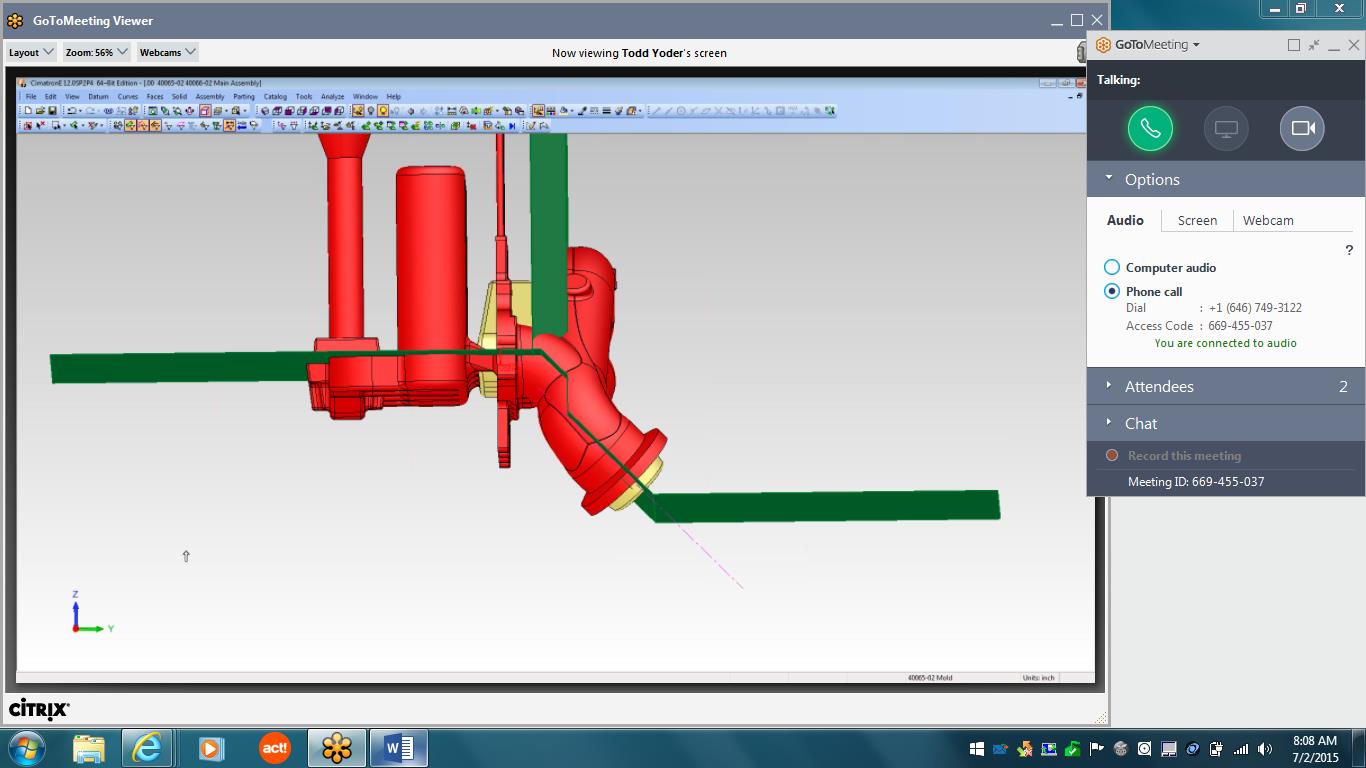This screenshot has width=1366, height=768.
Task: Click the power plug battery tray icon
Action: pos(1217,749)
